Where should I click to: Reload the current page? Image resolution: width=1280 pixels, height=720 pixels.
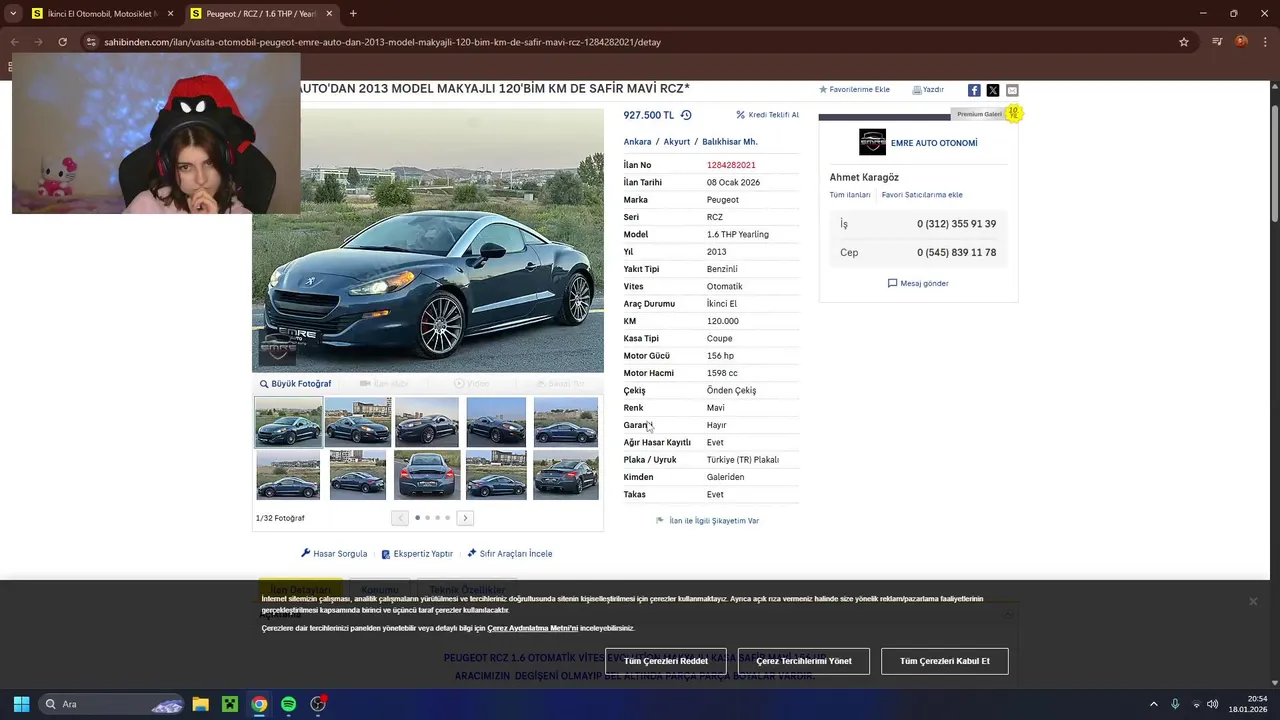point(62,42)
